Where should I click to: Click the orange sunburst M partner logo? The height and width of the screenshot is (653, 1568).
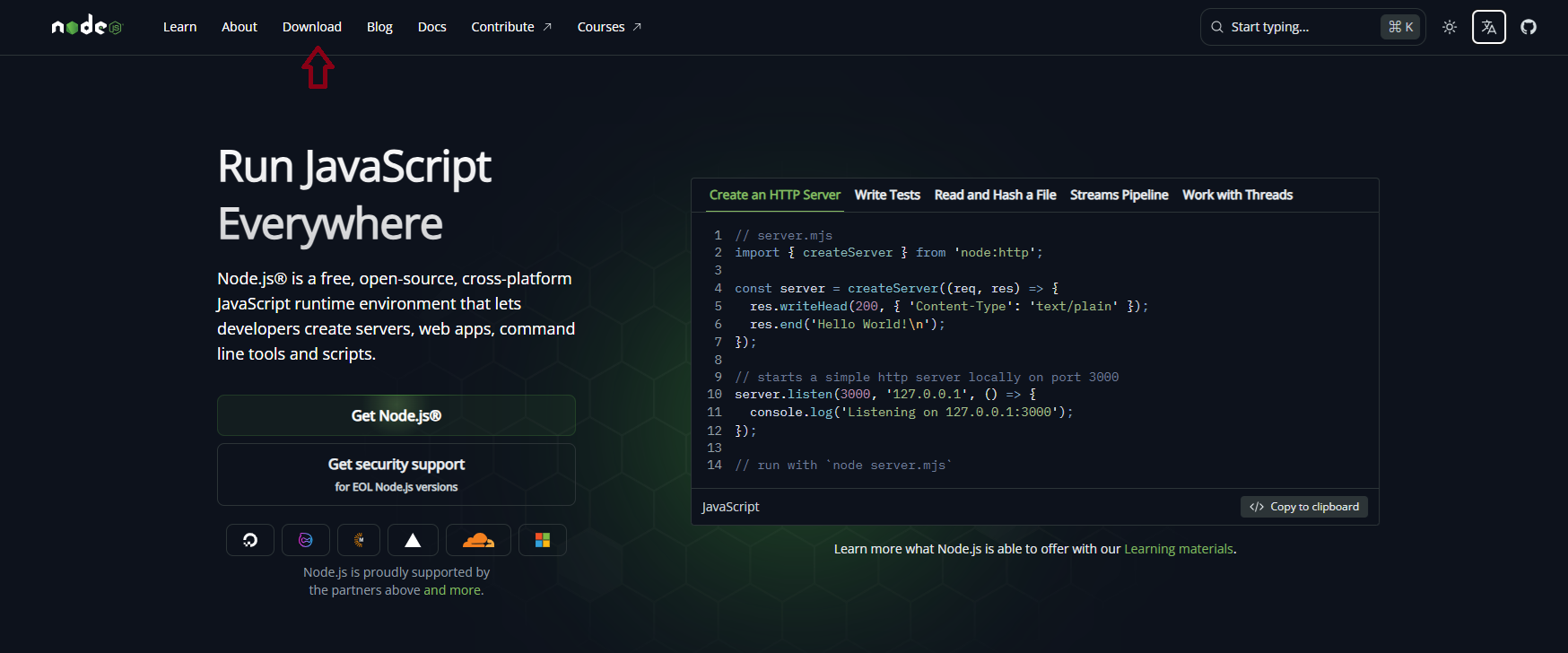[x=359, y=540]
